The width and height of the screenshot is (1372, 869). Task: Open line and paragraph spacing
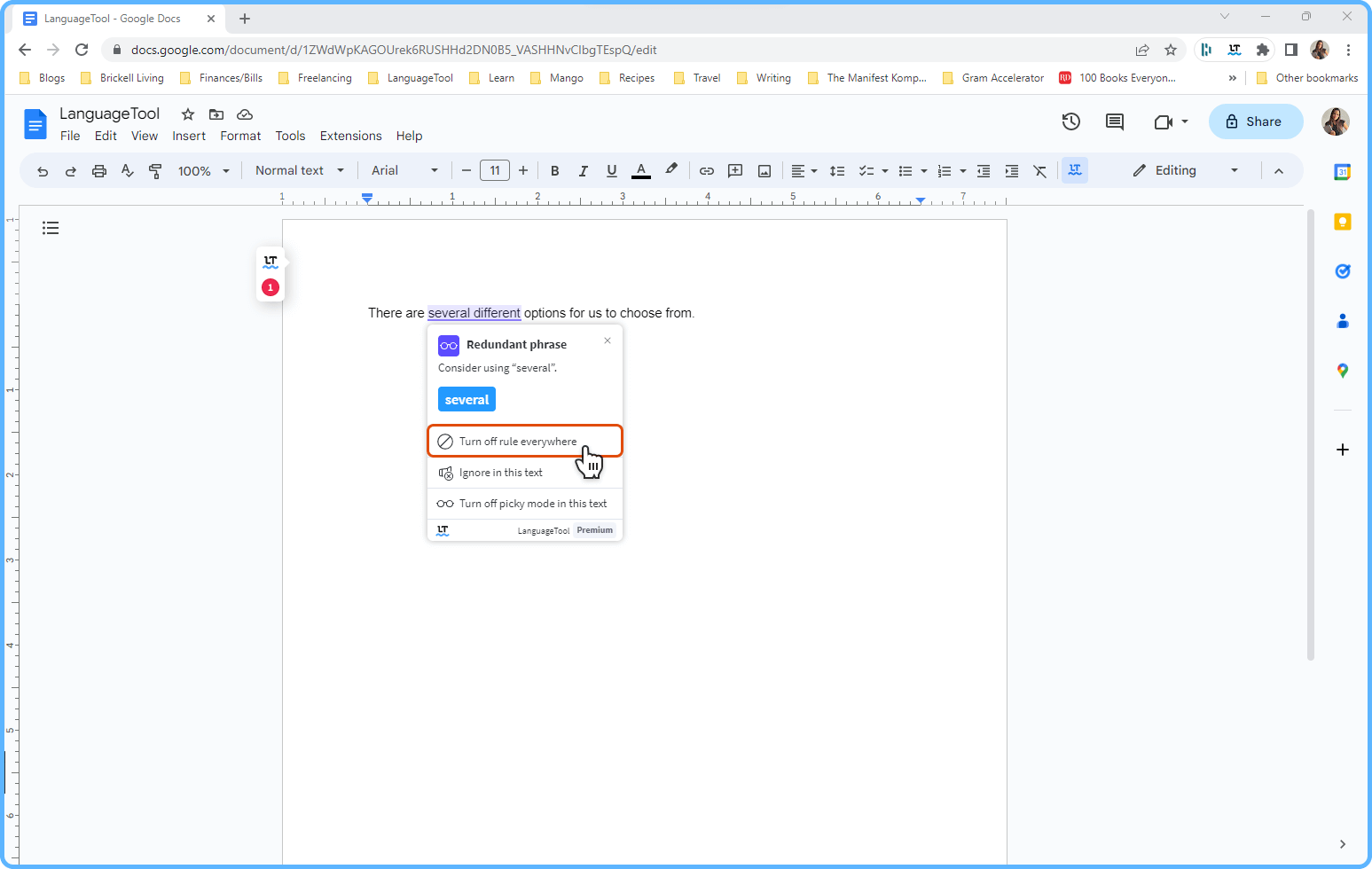click(837, 171)
